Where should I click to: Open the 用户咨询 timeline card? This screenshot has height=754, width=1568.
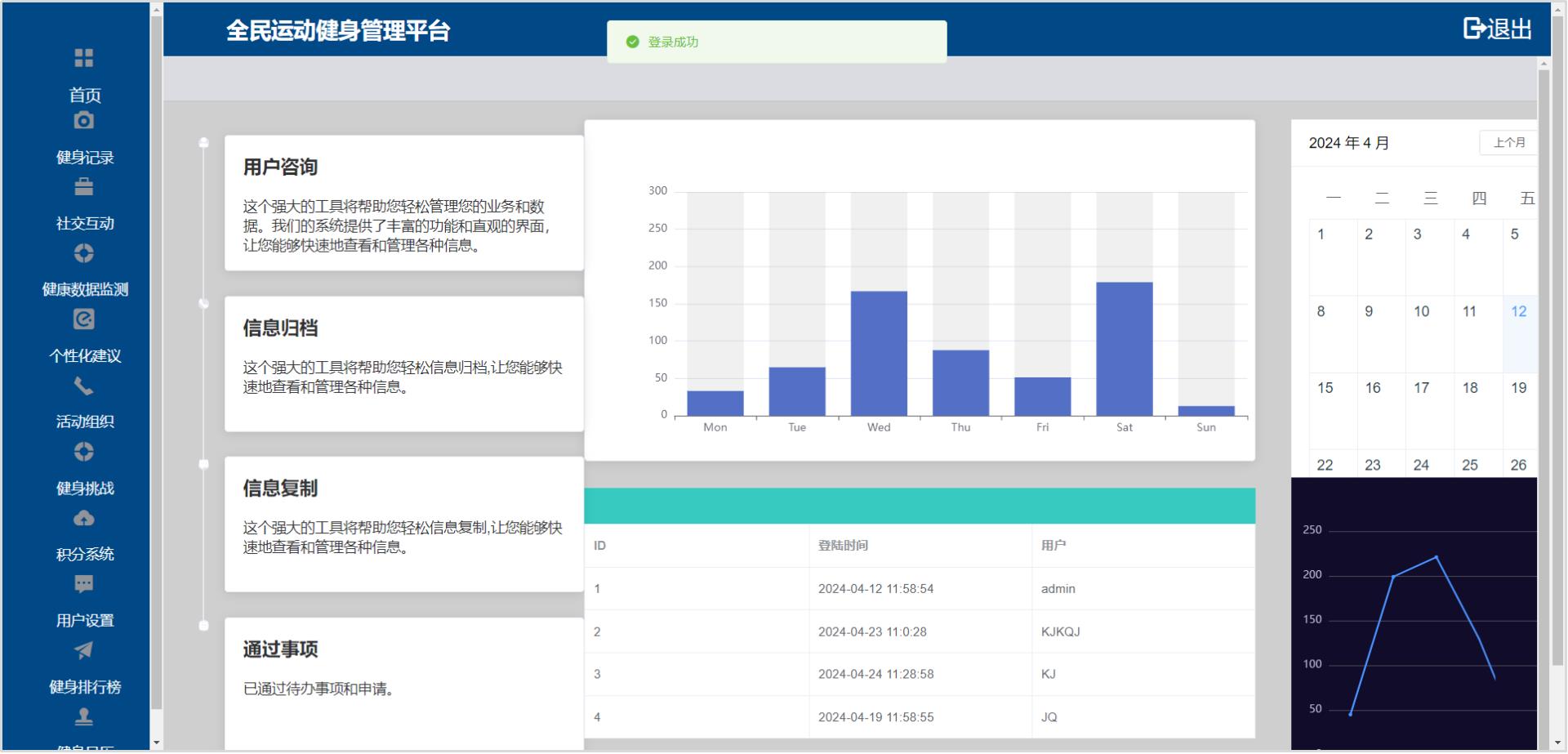[x=404, y=203]
